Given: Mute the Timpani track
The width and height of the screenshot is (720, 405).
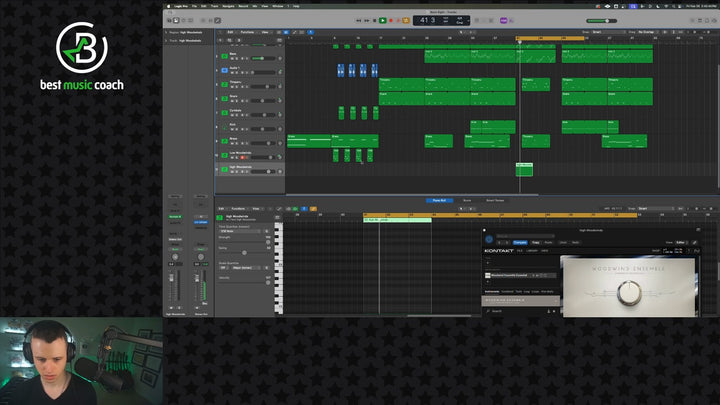Looking at the screenshot, I should (232, 87).
